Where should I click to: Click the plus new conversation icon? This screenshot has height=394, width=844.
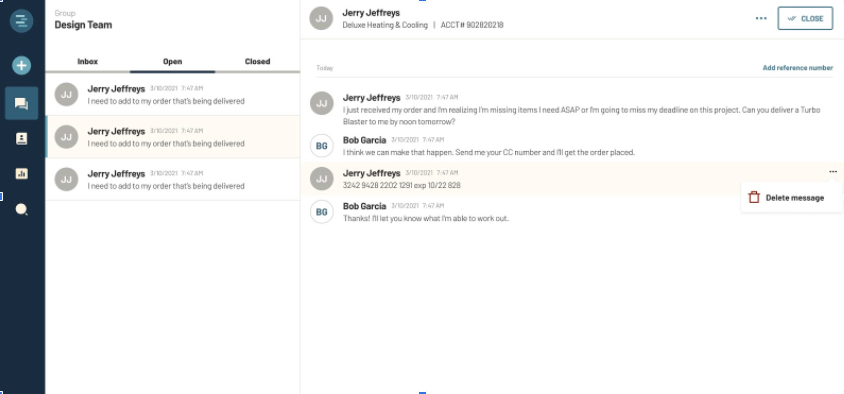coord(22,66)
